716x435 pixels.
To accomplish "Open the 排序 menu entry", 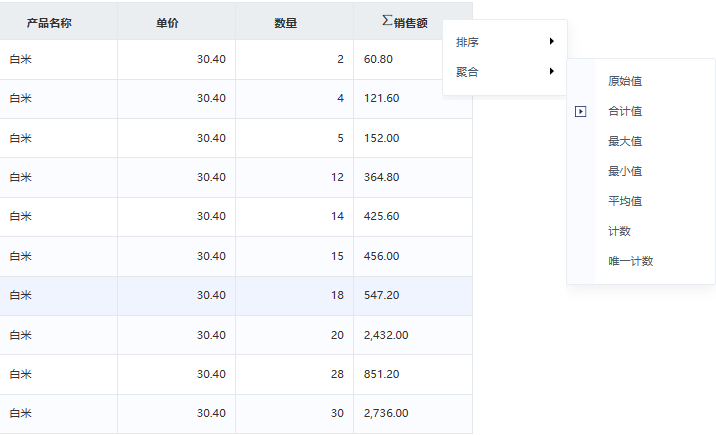I will coord(505,42).
